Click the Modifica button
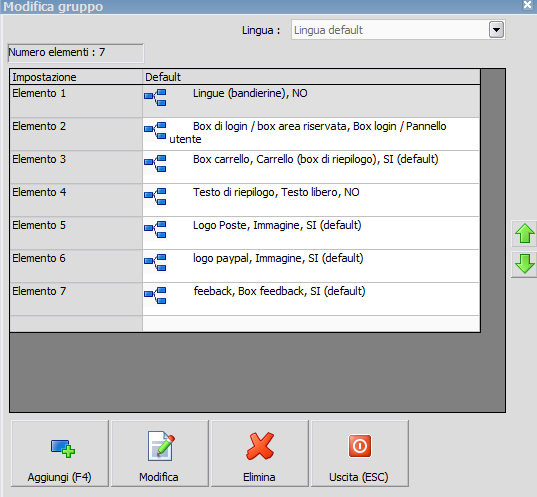This screenshot has width=537, height=497. coord(160,453)
